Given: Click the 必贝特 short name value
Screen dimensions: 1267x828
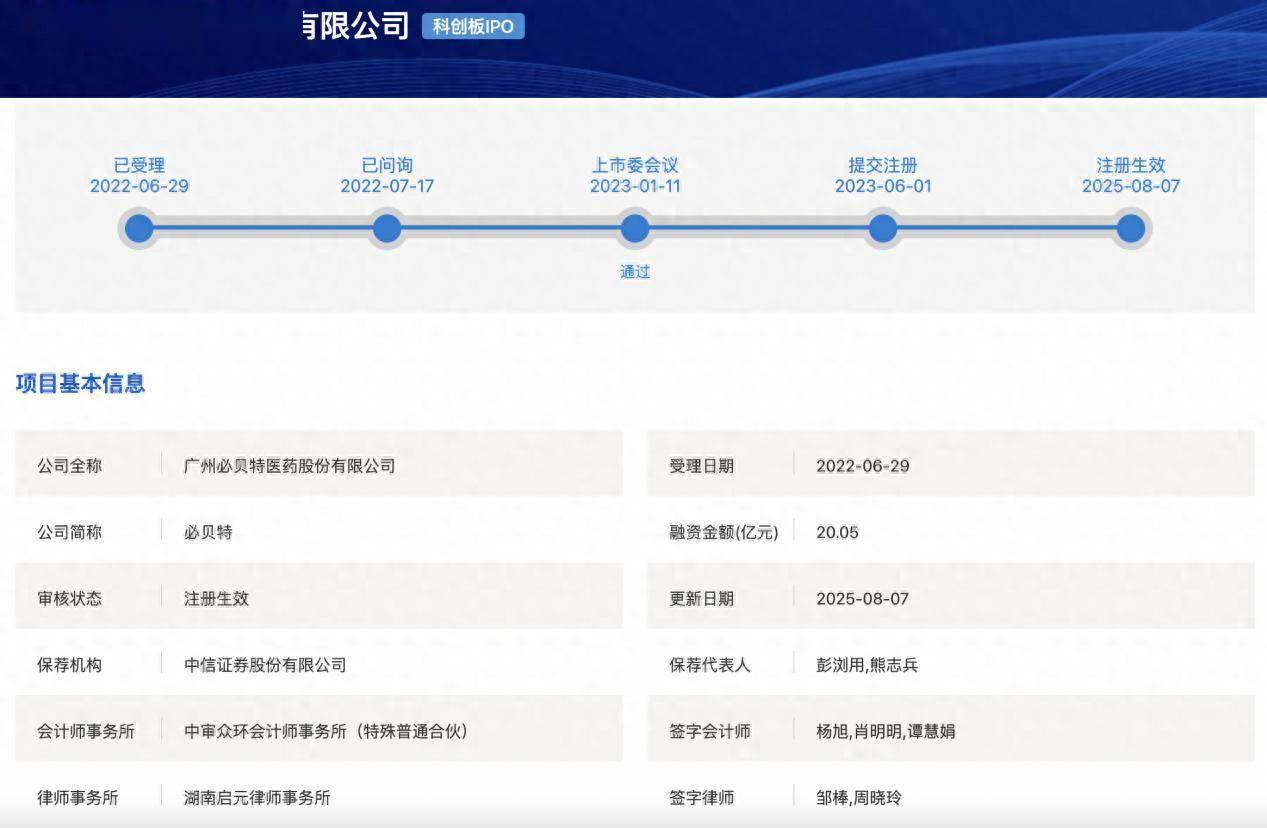Looking at the screenshot, I should (x=208, y=532).
